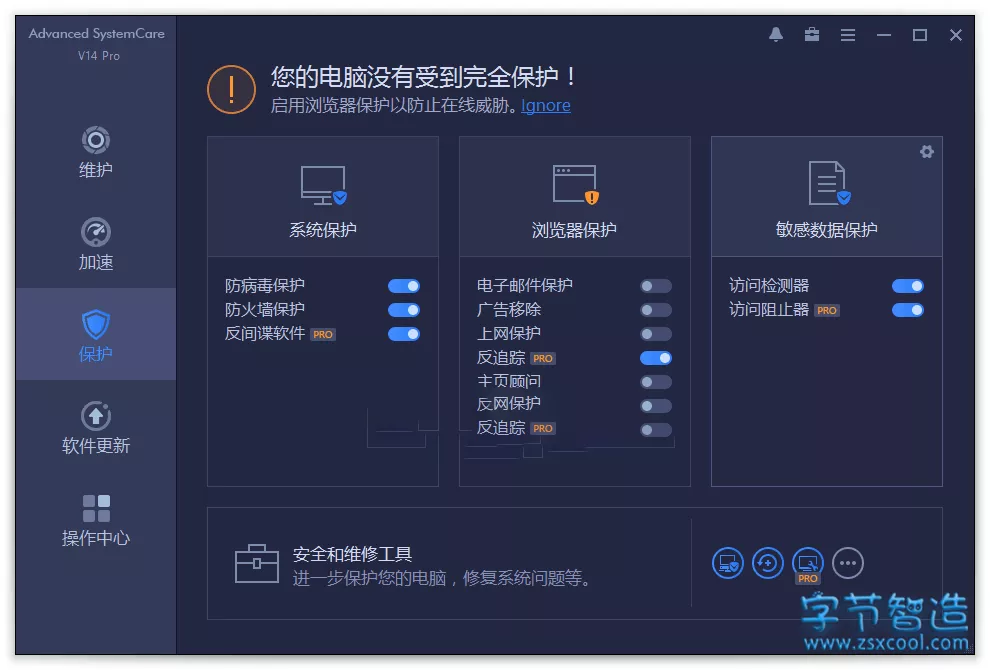This screenshot has height=670, width=990.
Task: Switch to the 加速 sidebar tab
Action: click(x=95, y=244)
